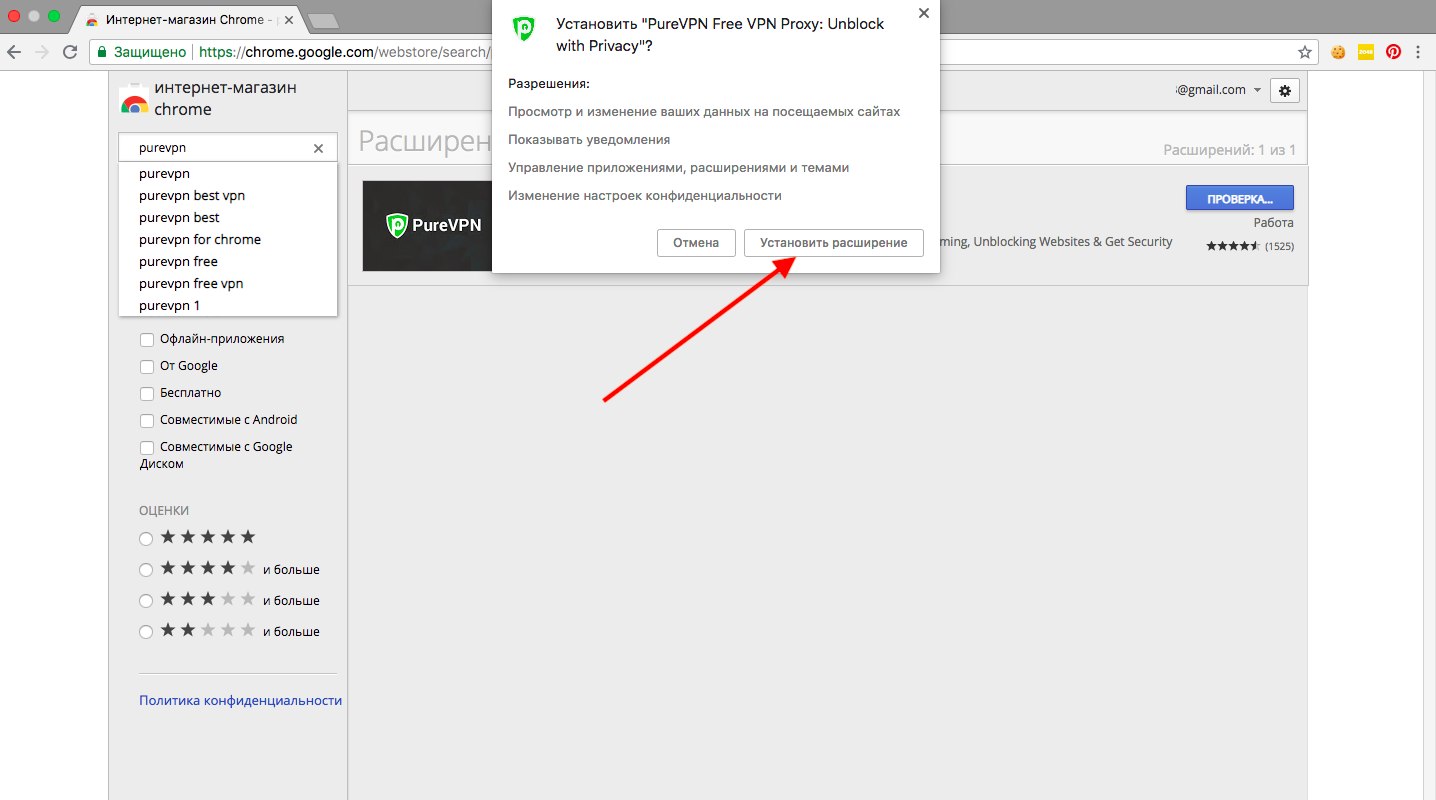Viewport: 1436px width, 800px height.
Task: Choose the 'purevpn 1' suggestion
Action: (x=228, y=305)
